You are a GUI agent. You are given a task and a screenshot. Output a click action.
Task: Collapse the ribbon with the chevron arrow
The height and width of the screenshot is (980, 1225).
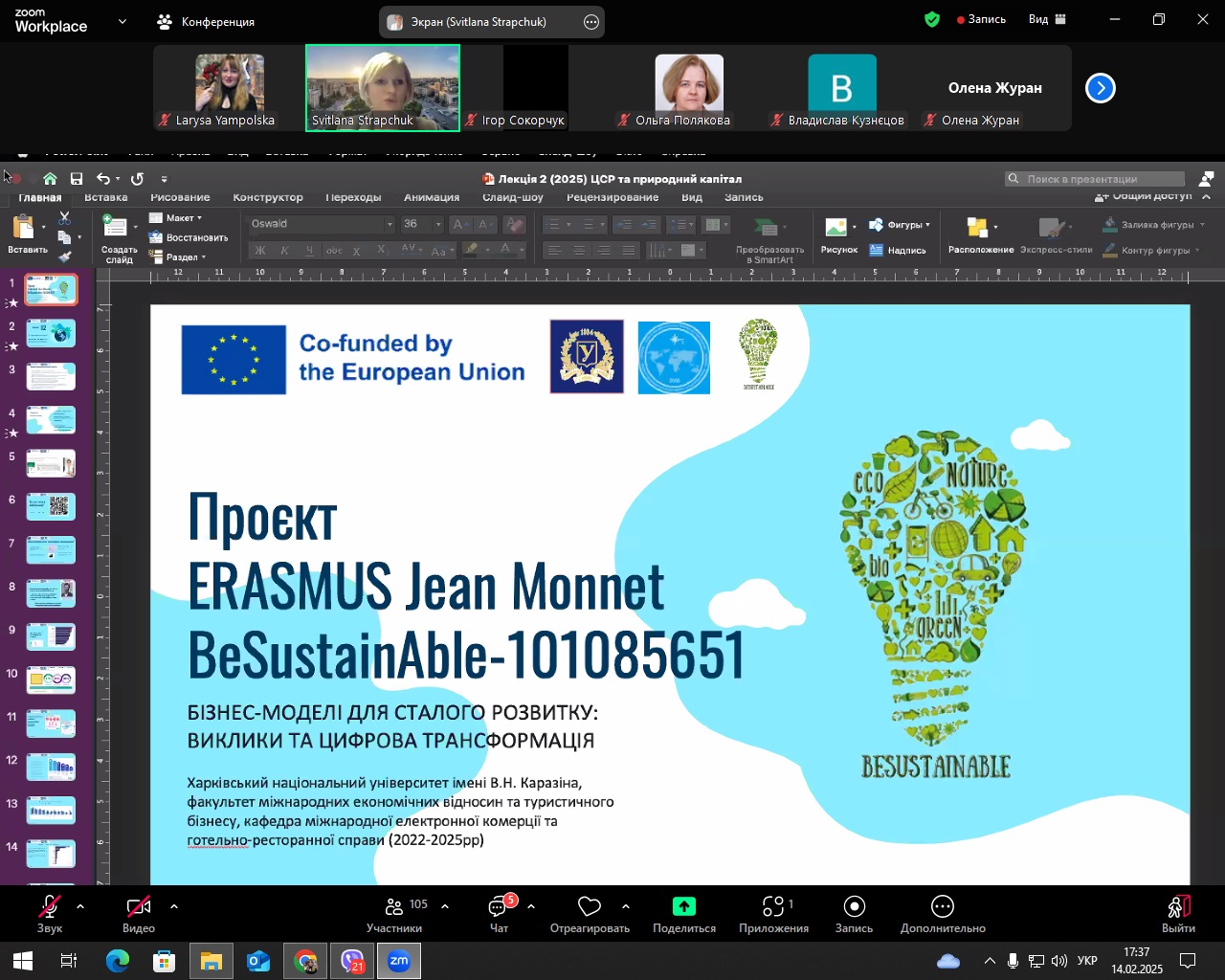(x=1206, y=196)
